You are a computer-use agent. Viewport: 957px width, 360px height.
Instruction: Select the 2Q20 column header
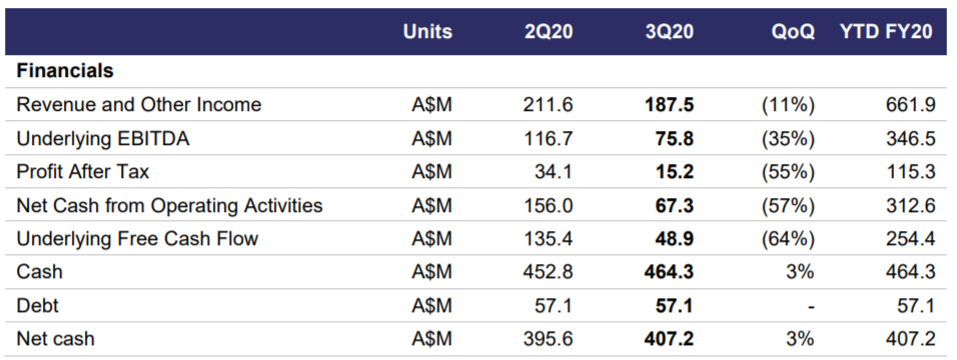tap(549, 32)
